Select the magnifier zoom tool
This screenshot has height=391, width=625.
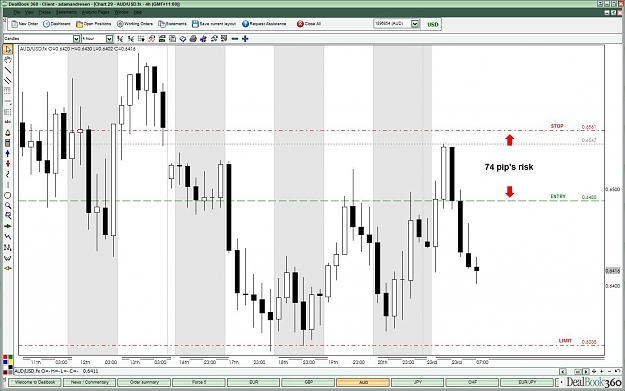click(x=8, y=206)
